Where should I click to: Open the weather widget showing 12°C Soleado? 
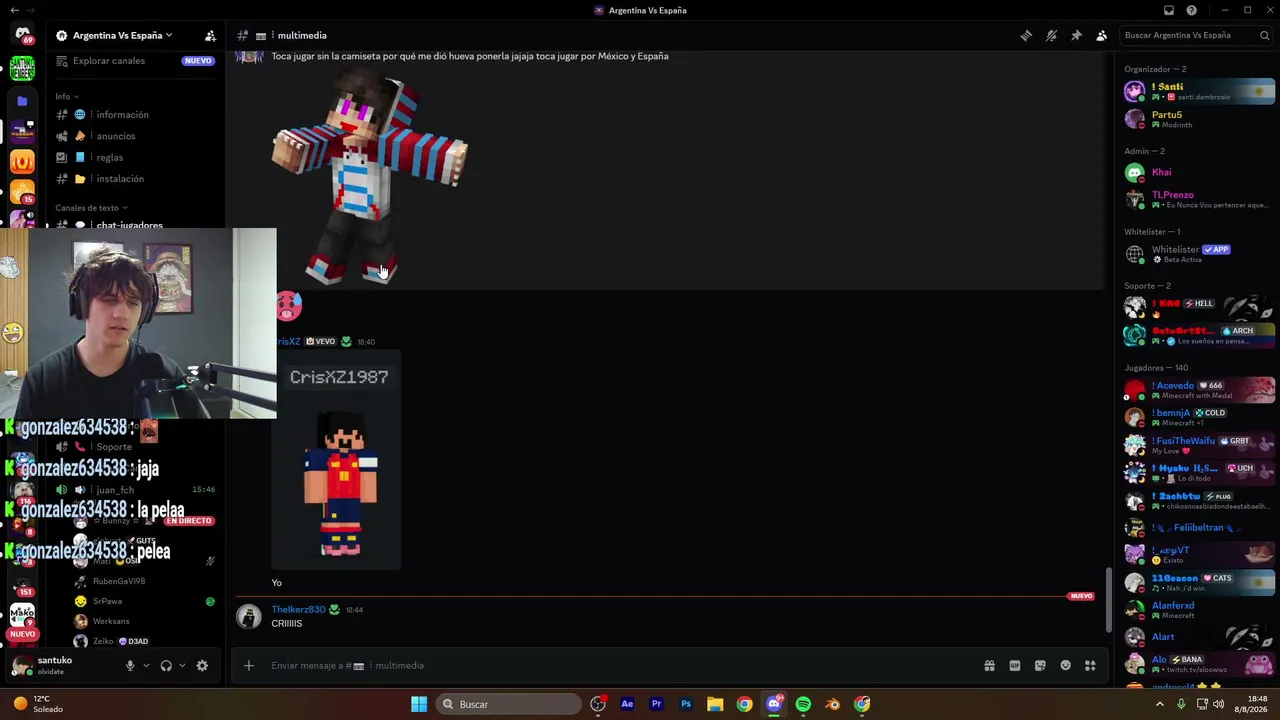pos(38,704)
